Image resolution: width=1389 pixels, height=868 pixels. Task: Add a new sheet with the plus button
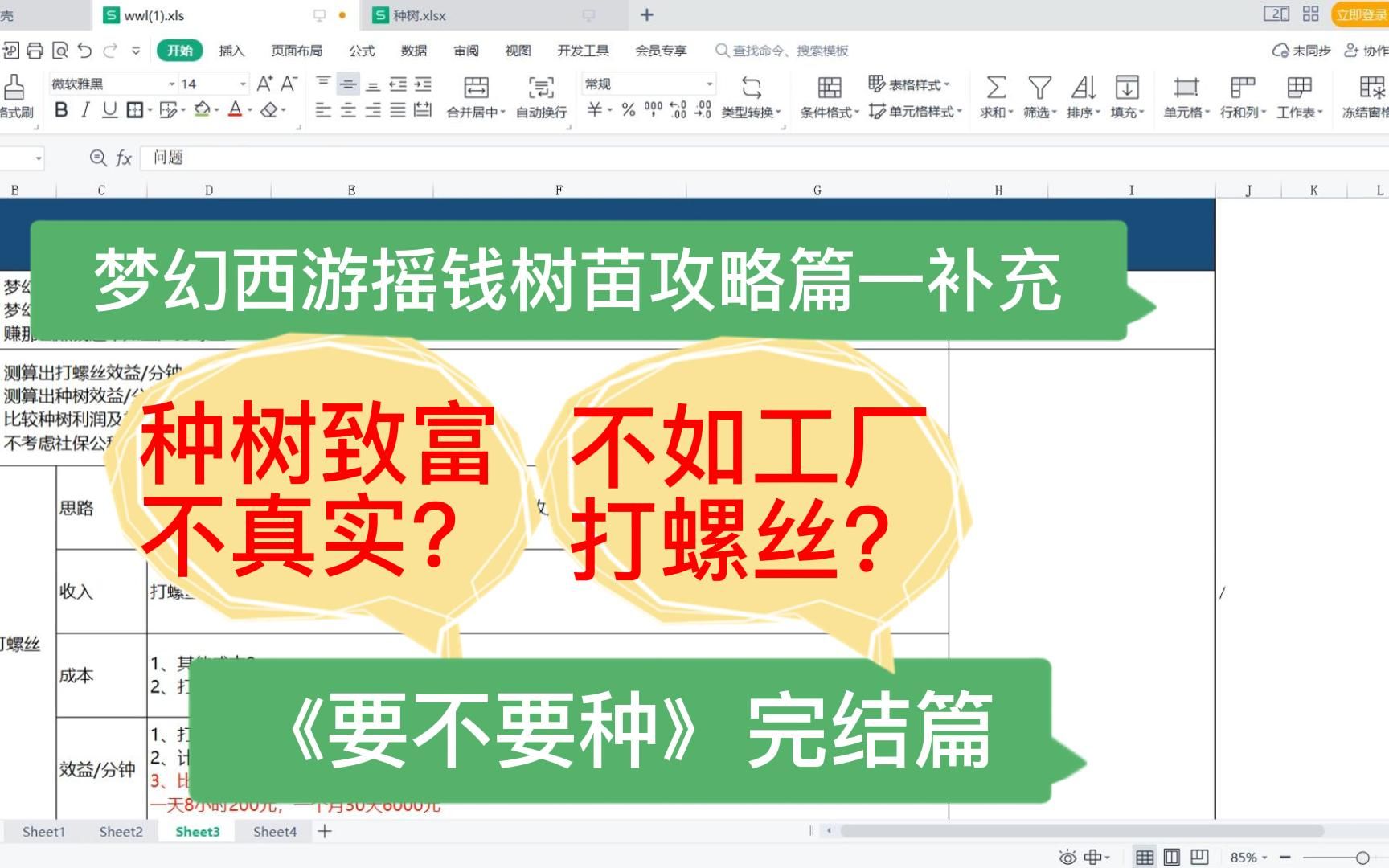pyautogui.click(x=325, y=832)
